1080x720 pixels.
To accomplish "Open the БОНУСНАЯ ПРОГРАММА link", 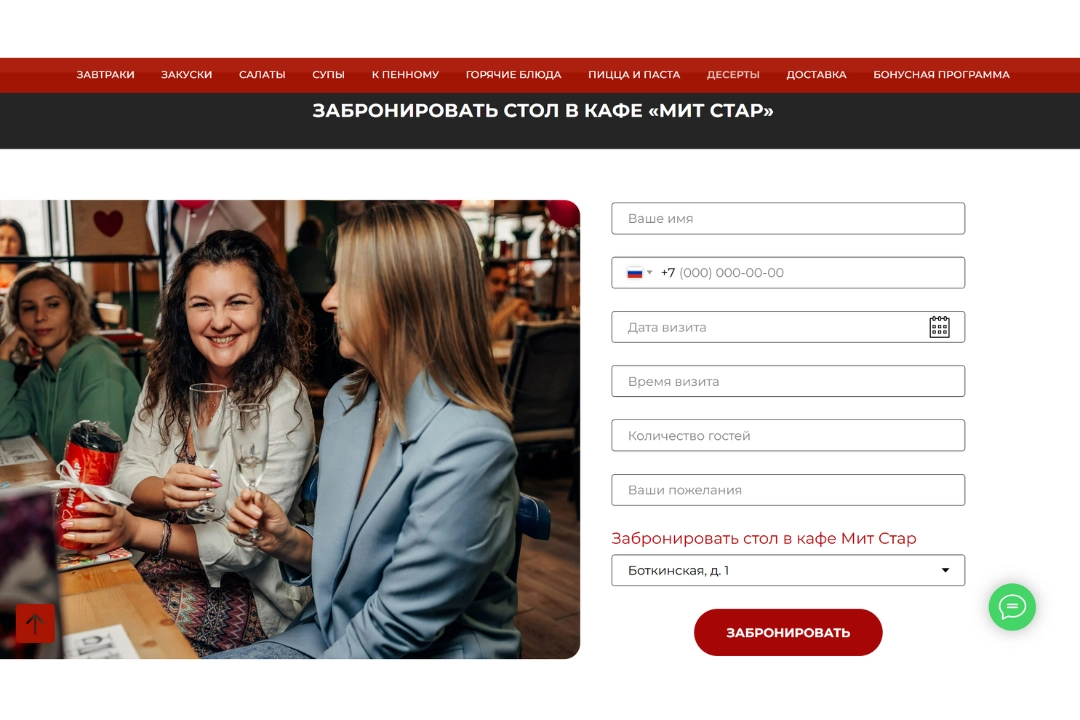I will 941,74.
